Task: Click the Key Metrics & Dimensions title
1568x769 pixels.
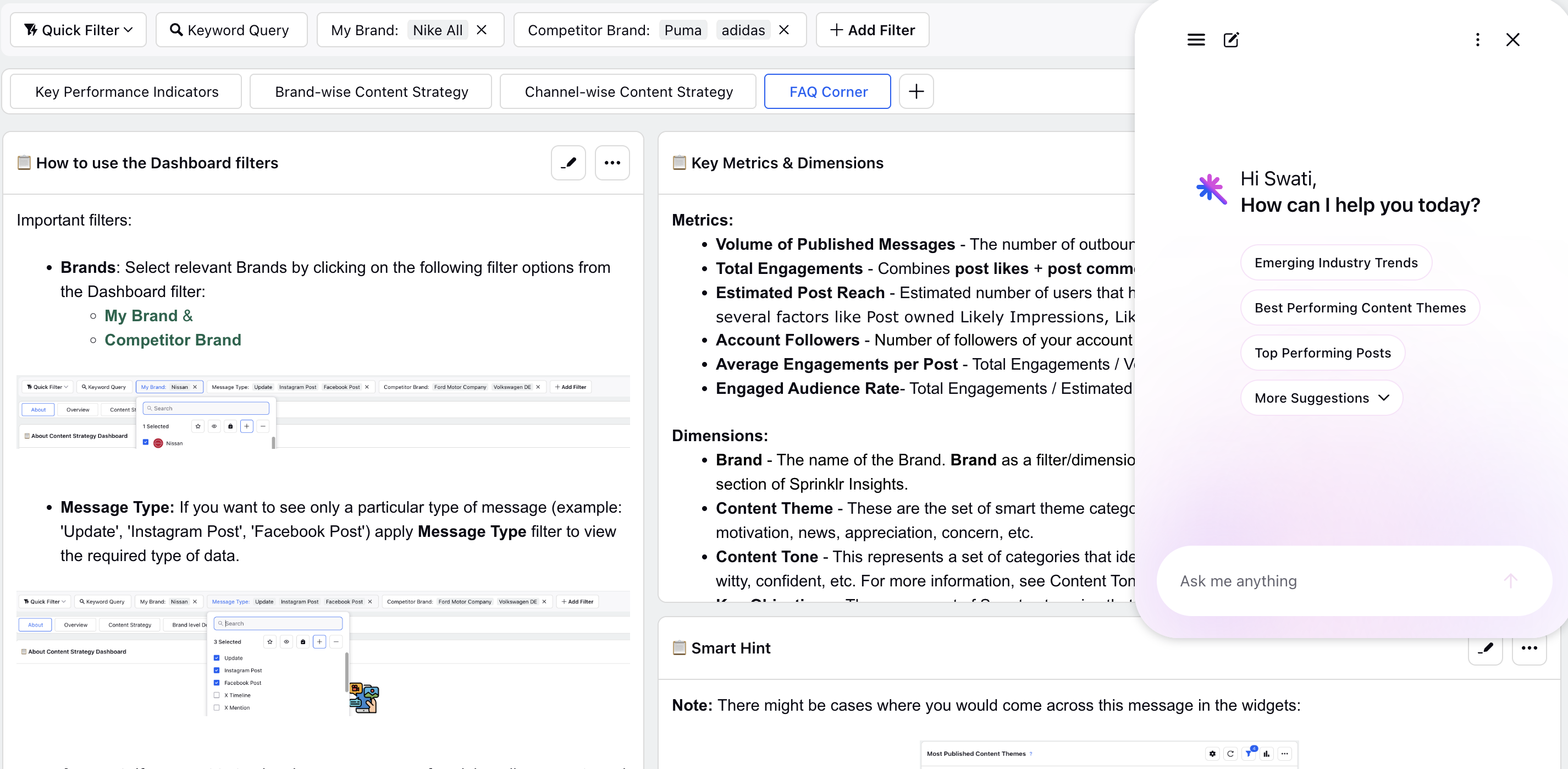Action: click(x=786, y=163)
